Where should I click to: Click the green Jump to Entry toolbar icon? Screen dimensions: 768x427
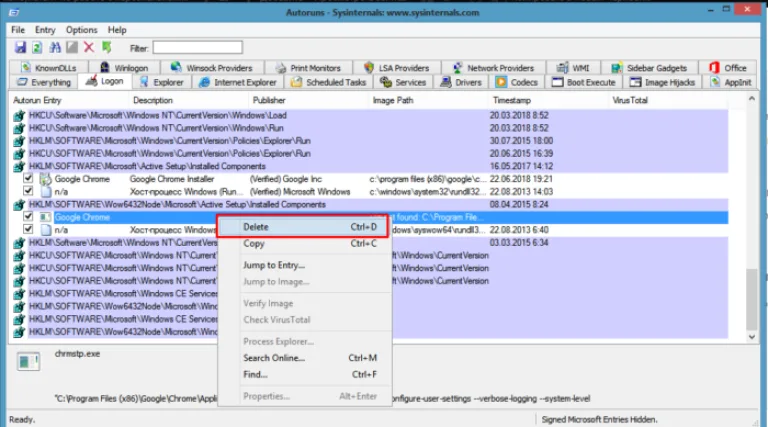[106, 47]
